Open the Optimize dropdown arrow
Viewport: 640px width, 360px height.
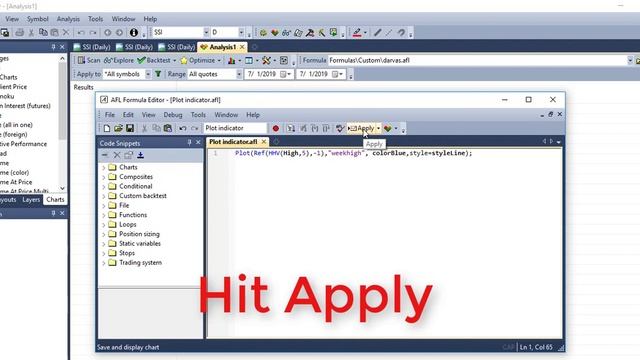coord(219,60)
